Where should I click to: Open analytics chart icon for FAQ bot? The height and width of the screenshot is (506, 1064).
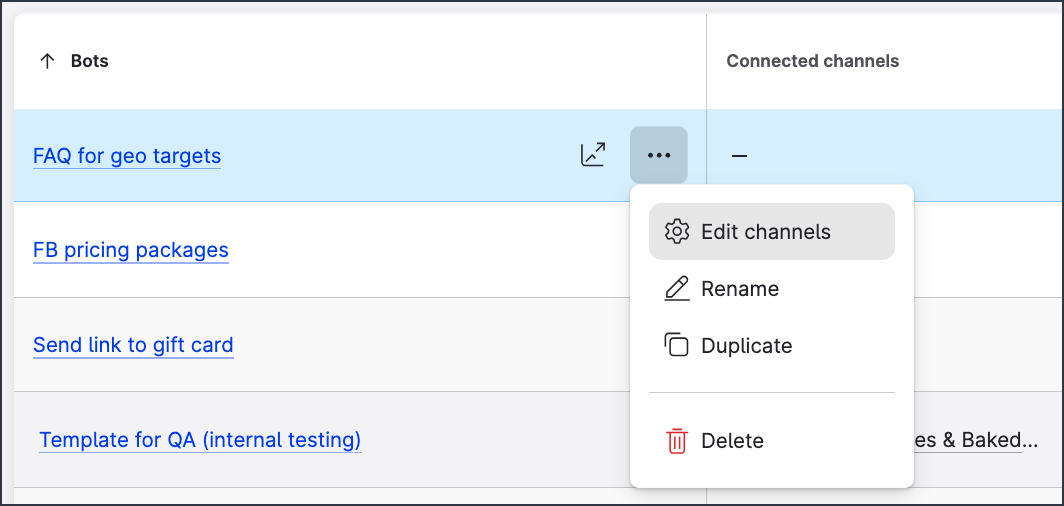pyautogui.click(x=593, y=155)
